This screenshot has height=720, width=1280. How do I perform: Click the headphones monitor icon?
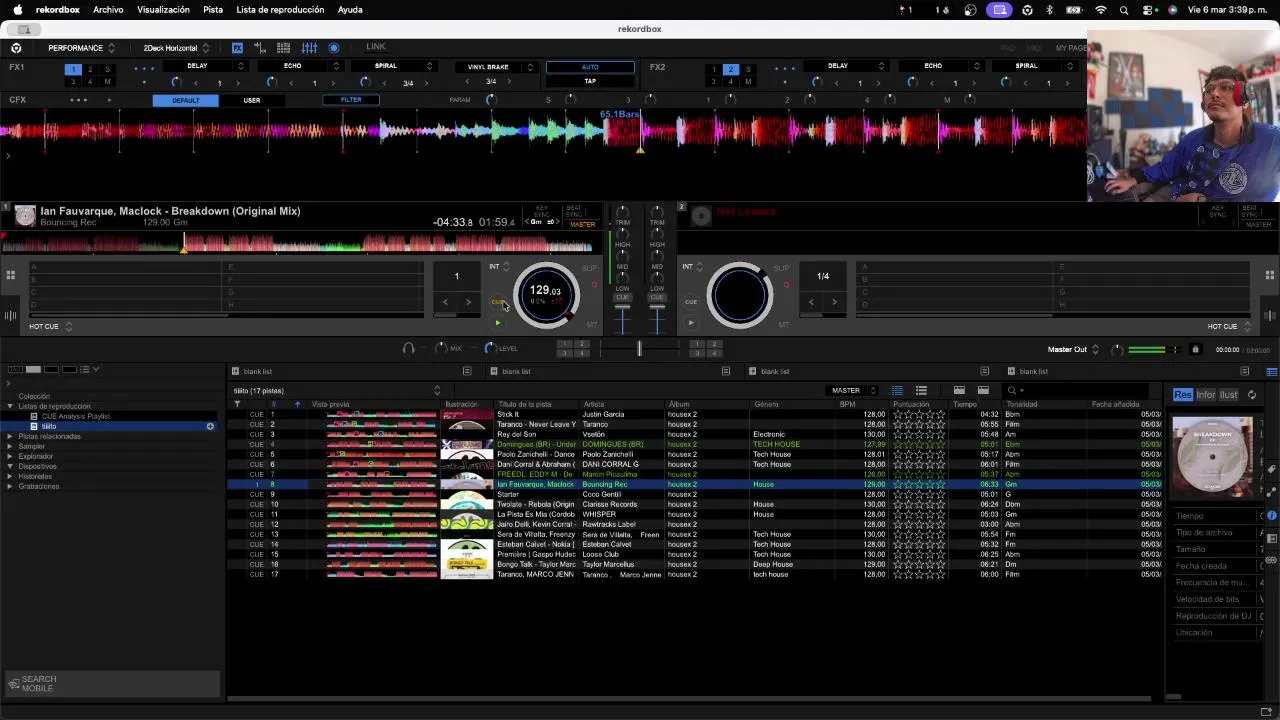click(x=408, y=348)
